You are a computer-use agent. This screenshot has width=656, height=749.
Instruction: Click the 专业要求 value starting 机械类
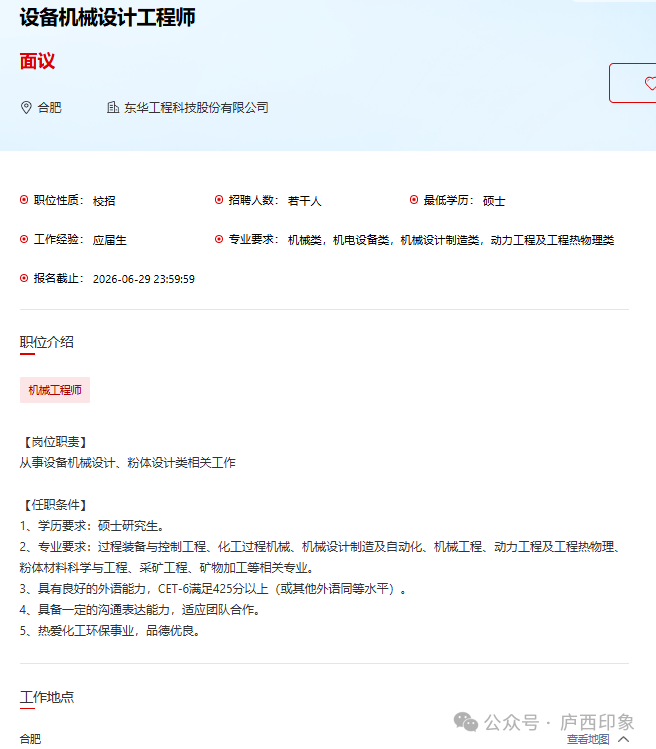451,240
